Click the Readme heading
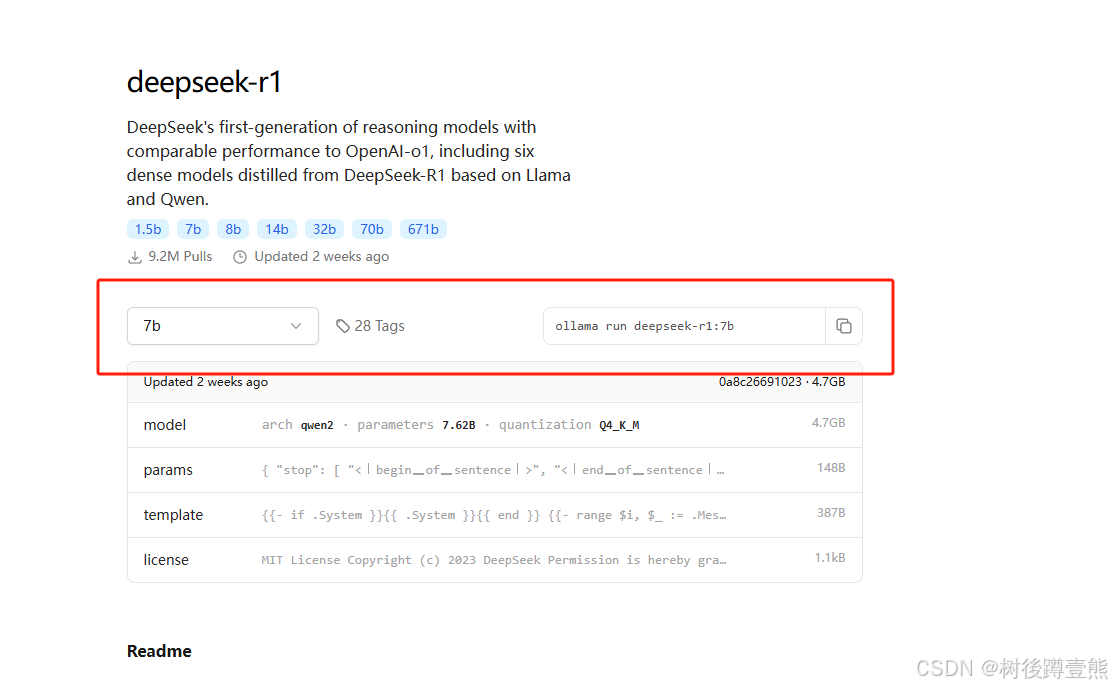 [x=159, y=651]
